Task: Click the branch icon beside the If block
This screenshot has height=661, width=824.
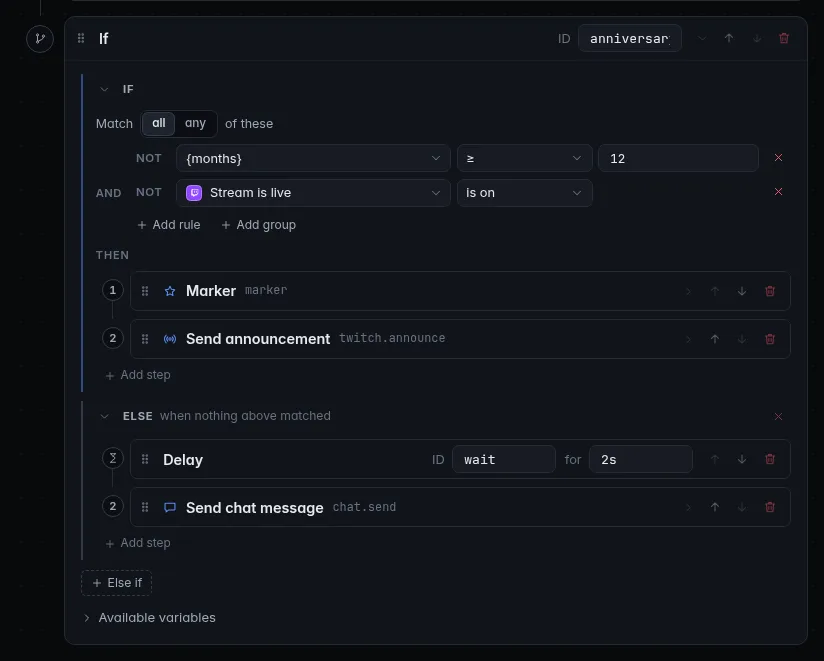Action: point(40,38)
